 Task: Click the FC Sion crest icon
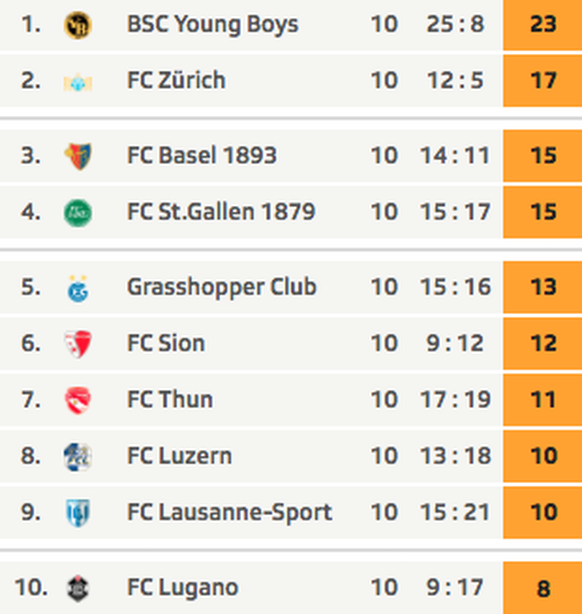click(78, 344)
